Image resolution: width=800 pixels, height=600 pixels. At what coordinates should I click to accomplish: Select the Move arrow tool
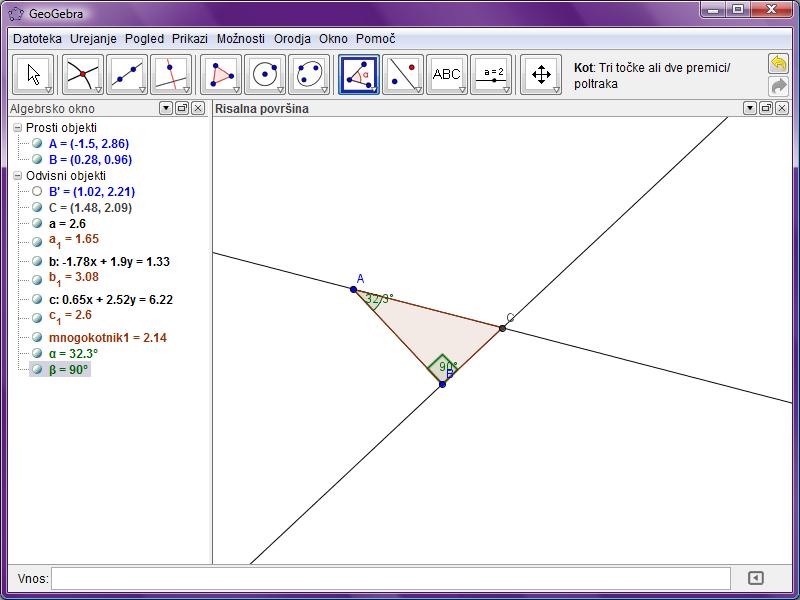coord(34,74)
